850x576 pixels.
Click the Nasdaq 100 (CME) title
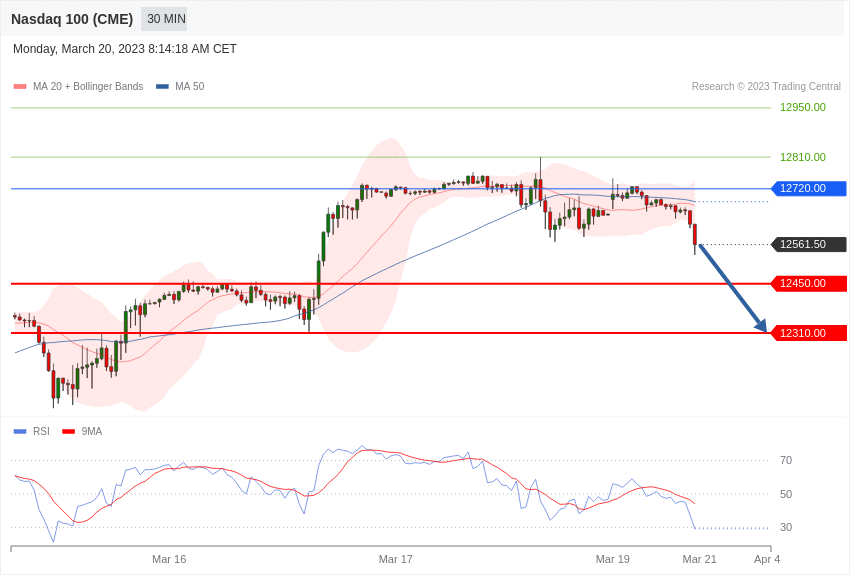click(72, 19)
